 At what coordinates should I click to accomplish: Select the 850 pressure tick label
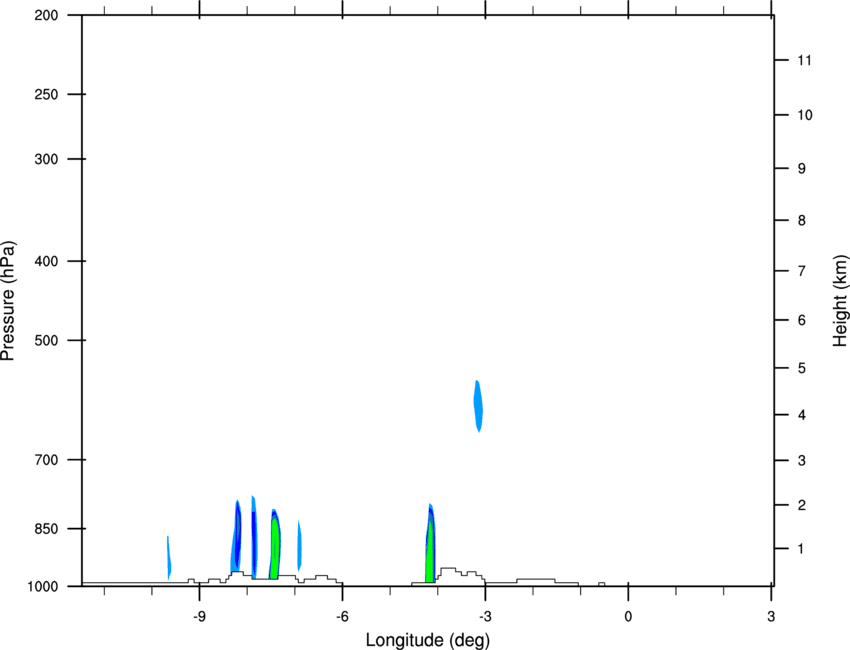pos(46,529)
